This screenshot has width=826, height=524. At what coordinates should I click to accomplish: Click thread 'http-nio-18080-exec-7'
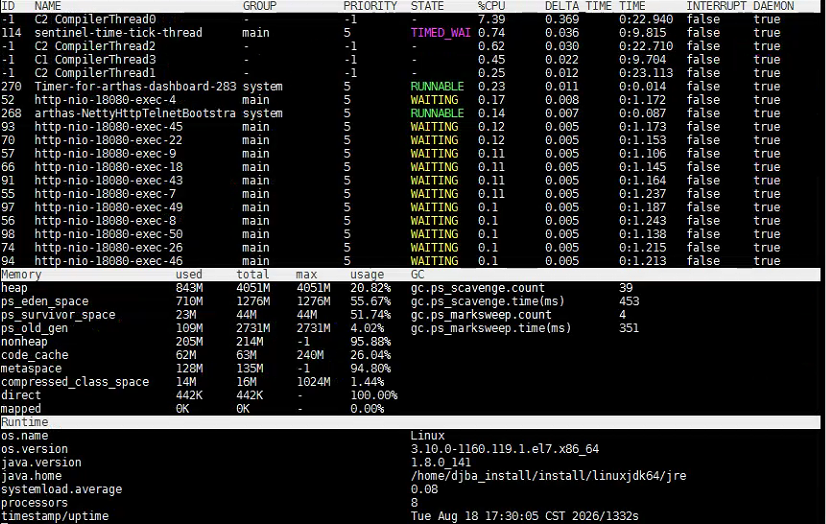tap(105, 194)
